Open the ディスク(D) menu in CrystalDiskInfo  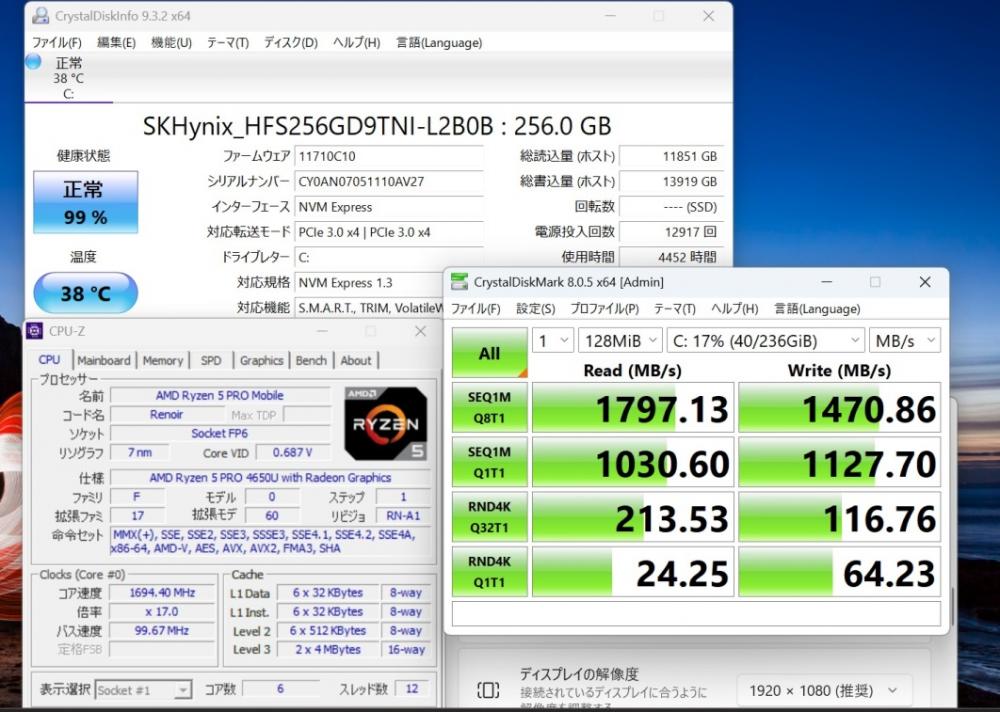point(291,43)
